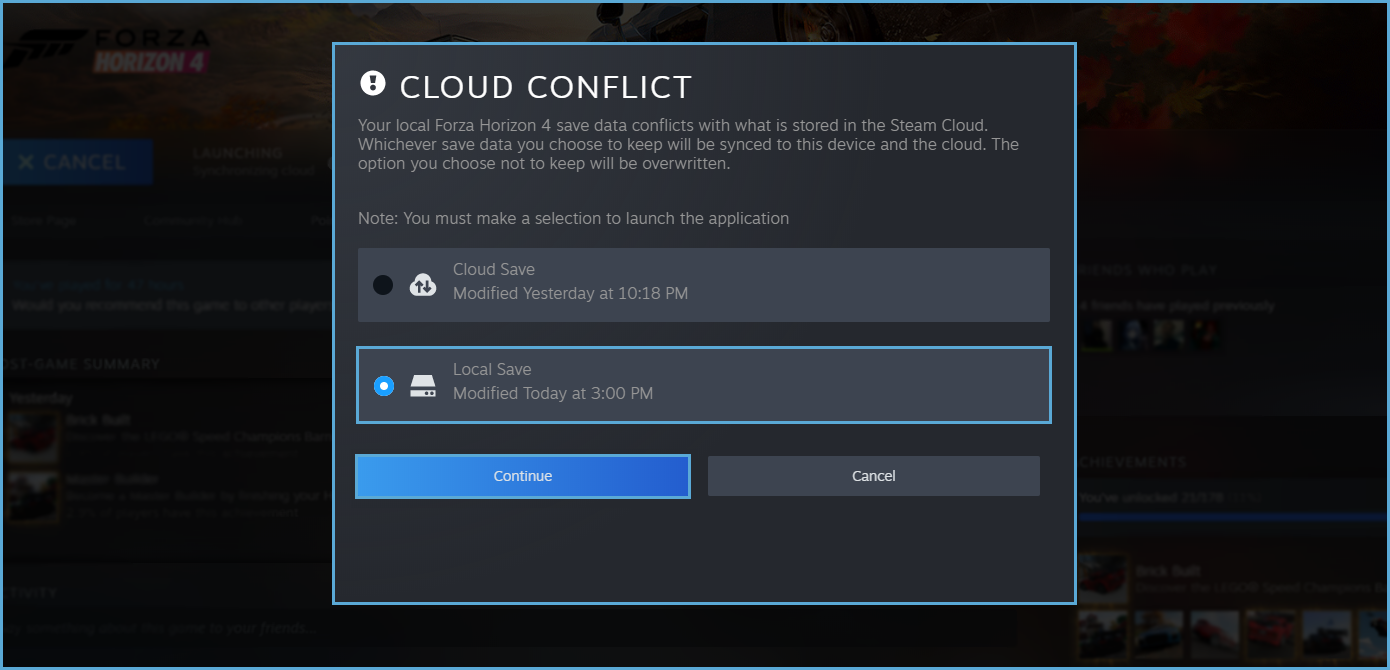Select the Local Save radio button
Screen dimensions: 1390x670
pos(383,385)
